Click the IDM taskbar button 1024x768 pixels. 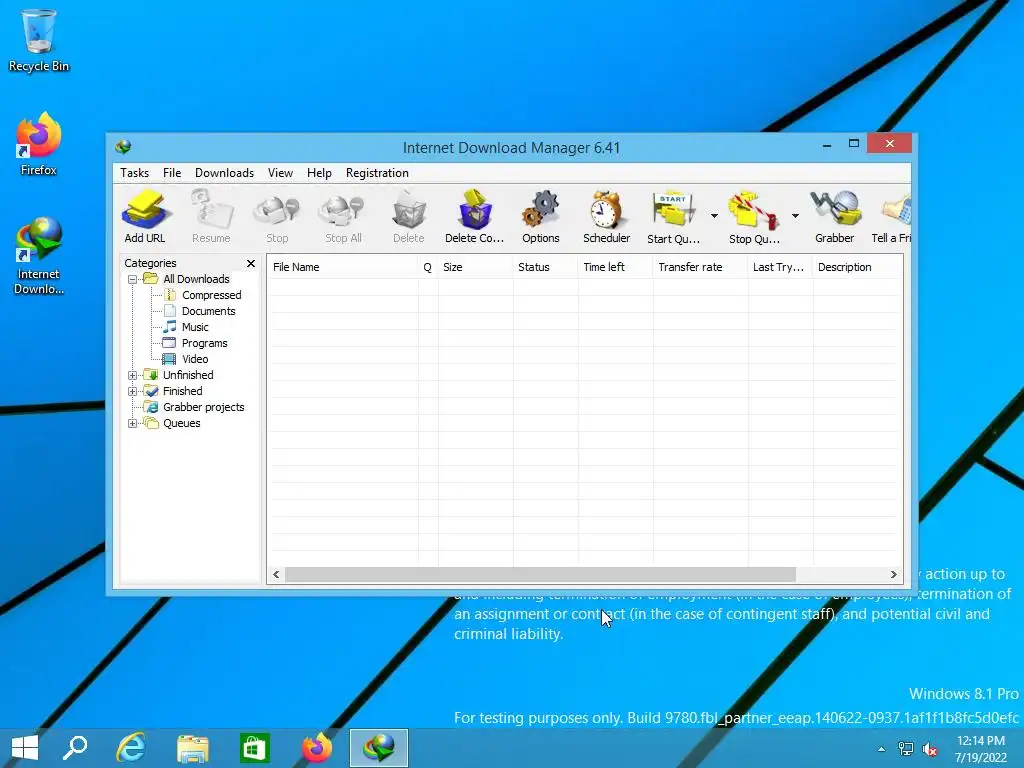(x=379, y=748)
